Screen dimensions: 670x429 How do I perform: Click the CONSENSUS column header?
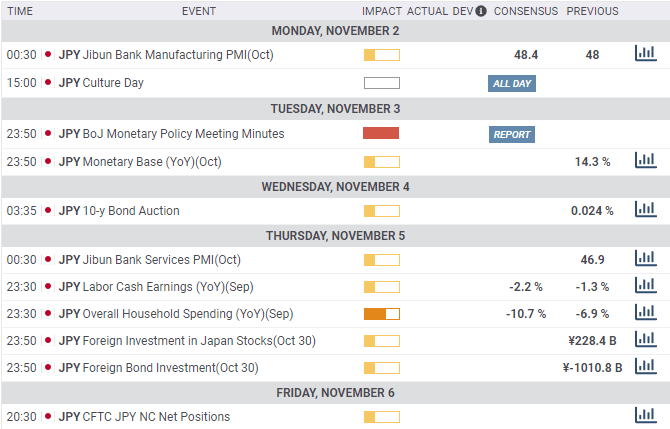[526, 11]
